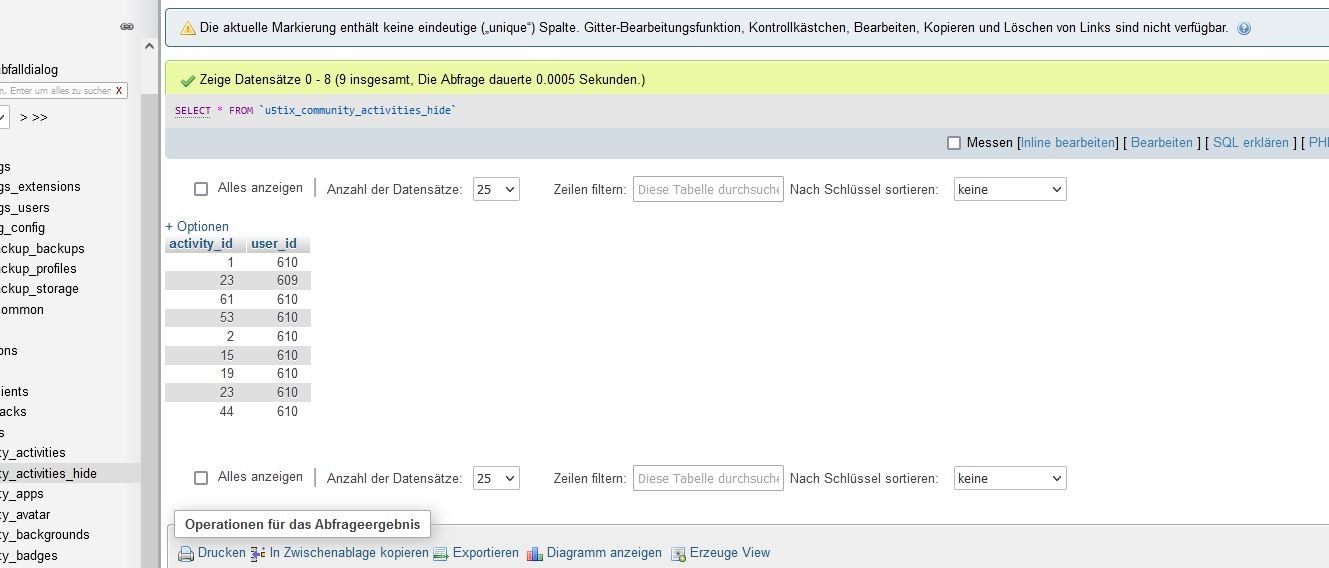Screen dimensions: 1329x568
Task: Sort by the activity_id column header
Action: pos(201,244)
